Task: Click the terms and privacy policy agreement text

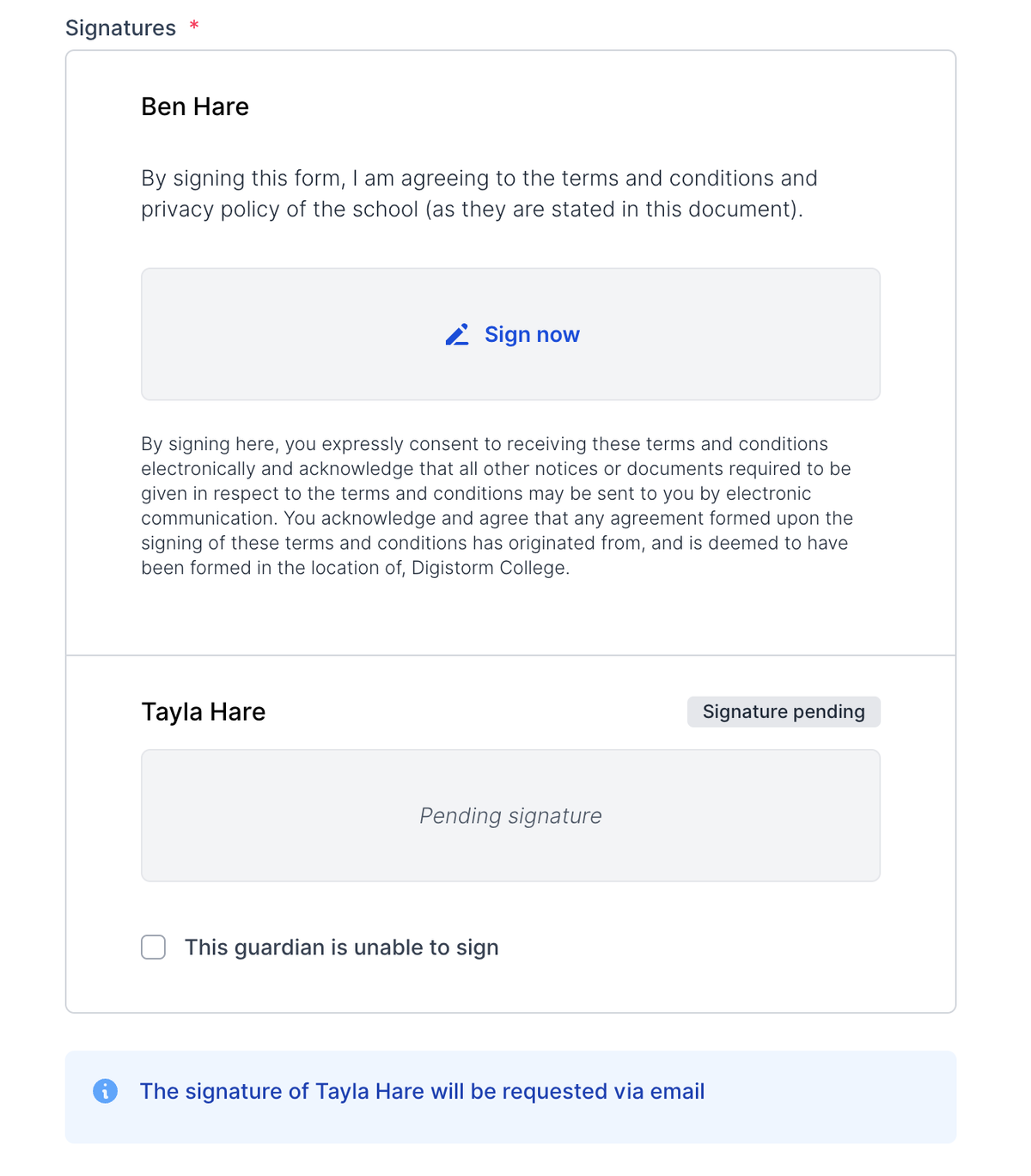Action: [x=479, y=193]
